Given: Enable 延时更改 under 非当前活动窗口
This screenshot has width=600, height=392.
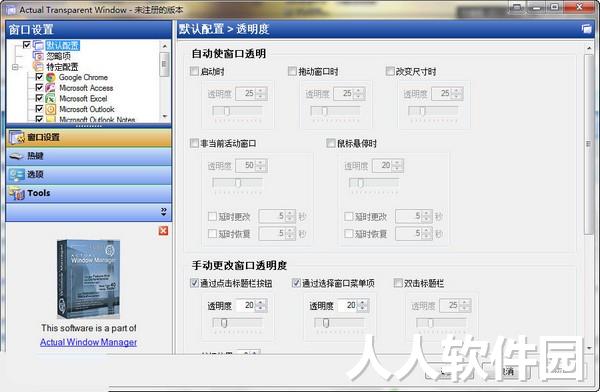Looking at the screenshot, I should coord(212,217).
